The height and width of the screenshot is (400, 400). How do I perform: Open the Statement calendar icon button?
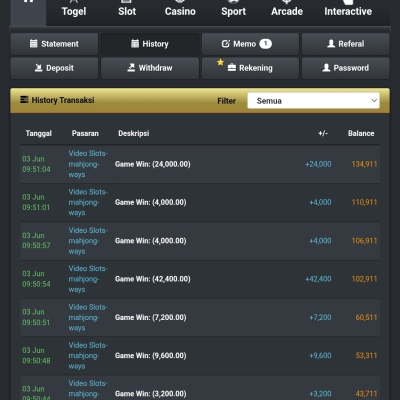coord(34,44)
